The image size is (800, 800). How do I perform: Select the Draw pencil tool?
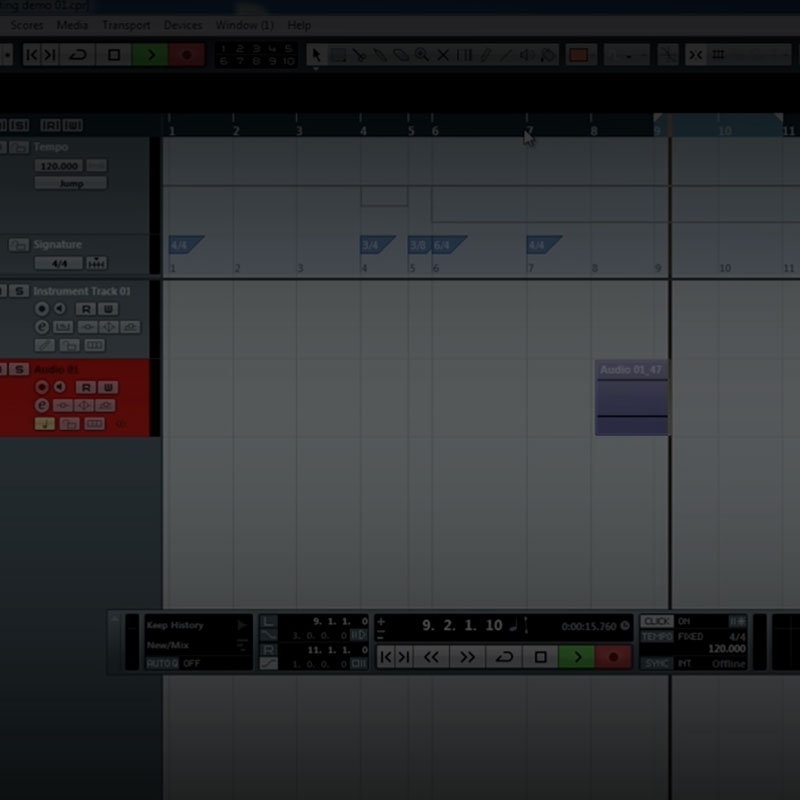point(485,55)
